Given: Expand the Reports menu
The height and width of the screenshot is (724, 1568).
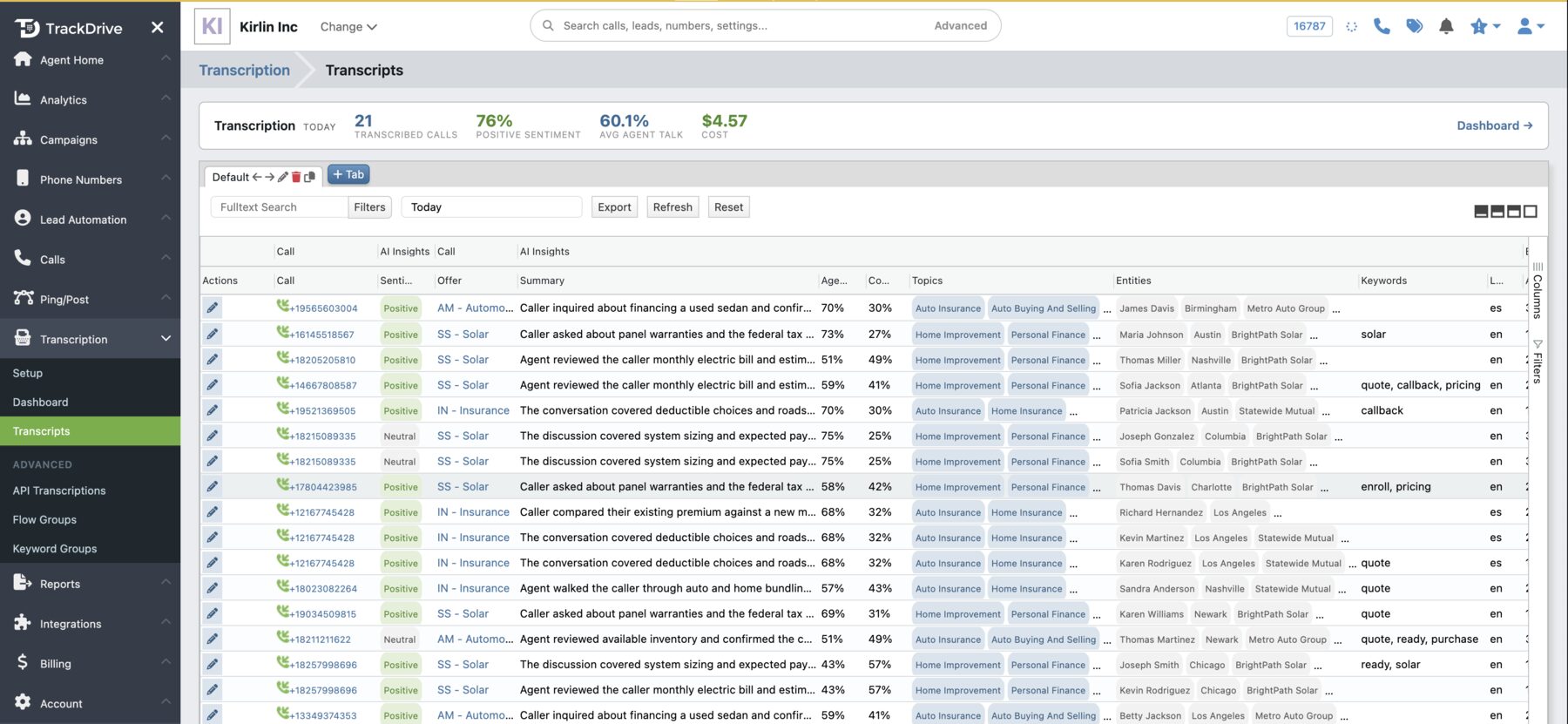Looking at the screenshot, I should 90,584.
